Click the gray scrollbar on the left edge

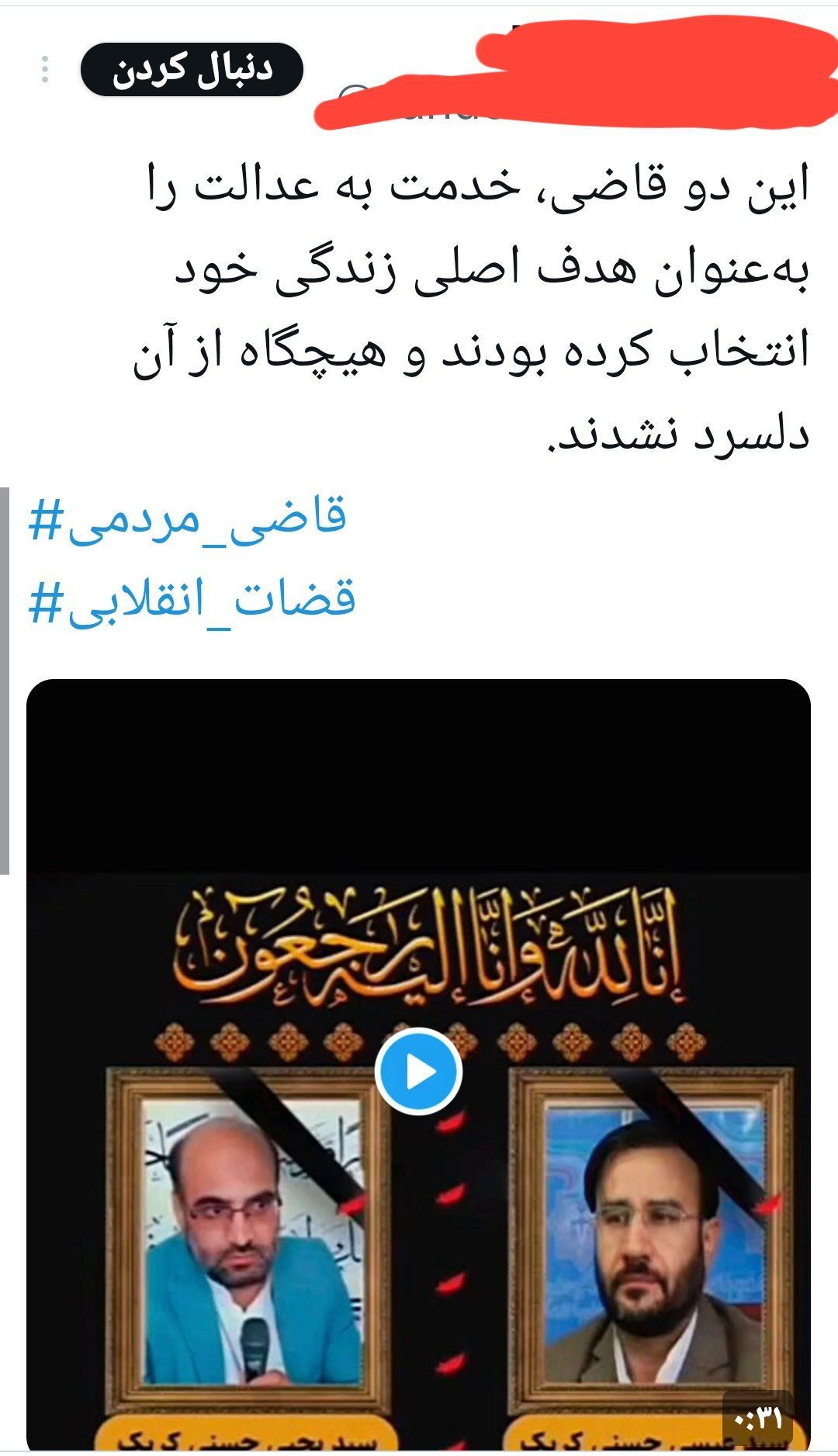(x=5, y=680)
